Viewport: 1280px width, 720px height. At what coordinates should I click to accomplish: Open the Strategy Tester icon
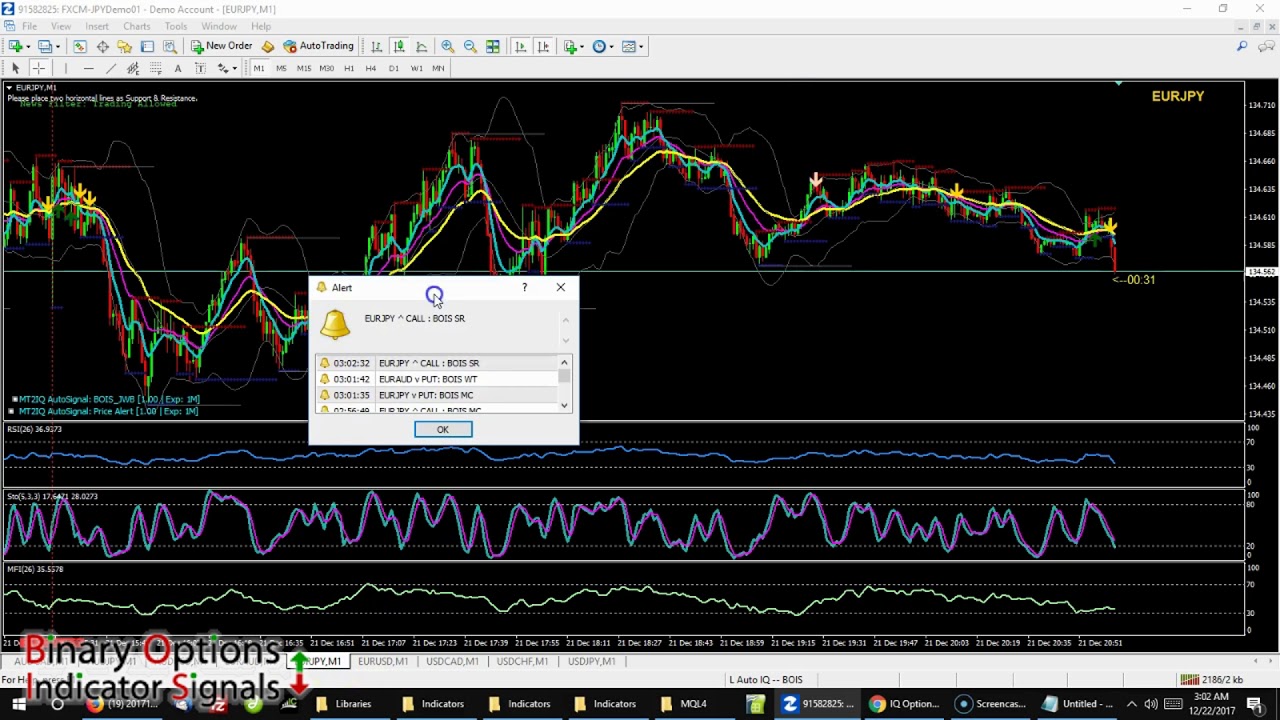(x=170, y=46)
